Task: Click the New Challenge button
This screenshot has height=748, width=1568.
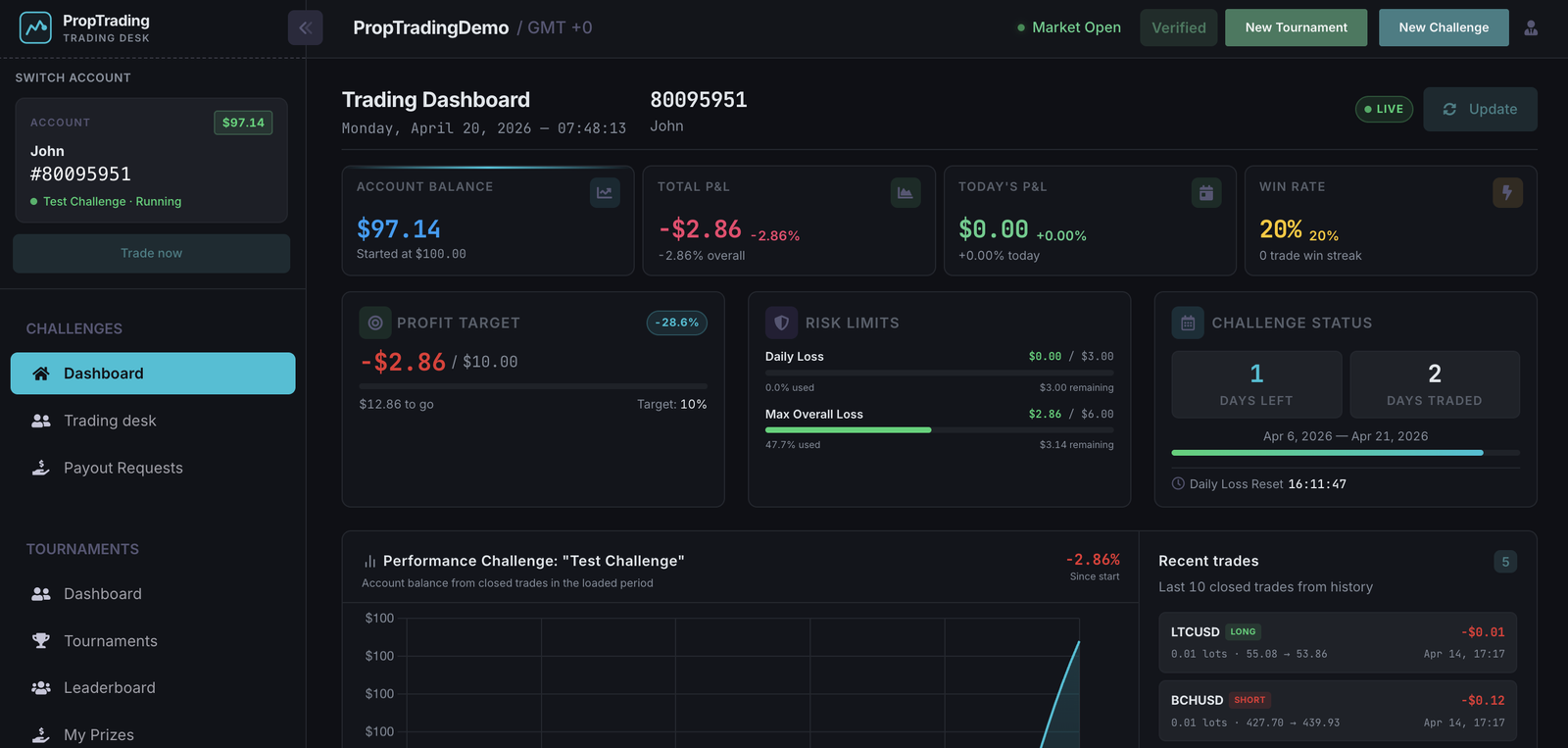Action: point(1444,27)
